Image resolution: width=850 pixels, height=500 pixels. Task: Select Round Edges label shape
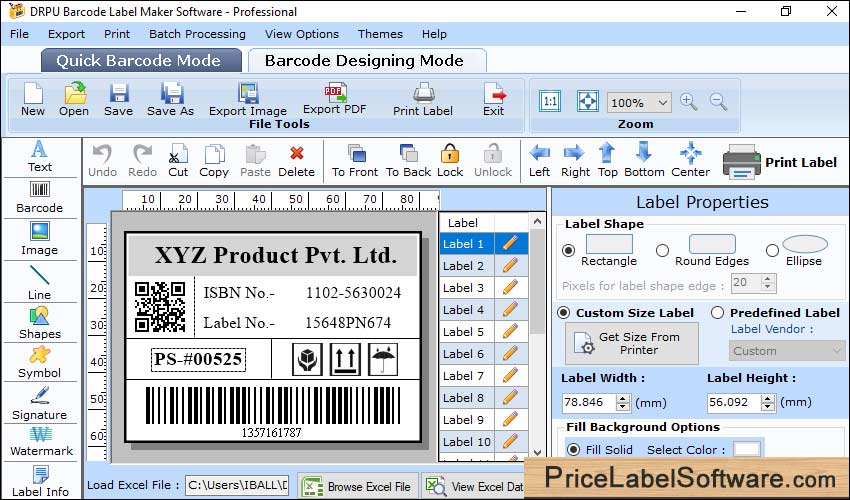click(x=662, y=250)
